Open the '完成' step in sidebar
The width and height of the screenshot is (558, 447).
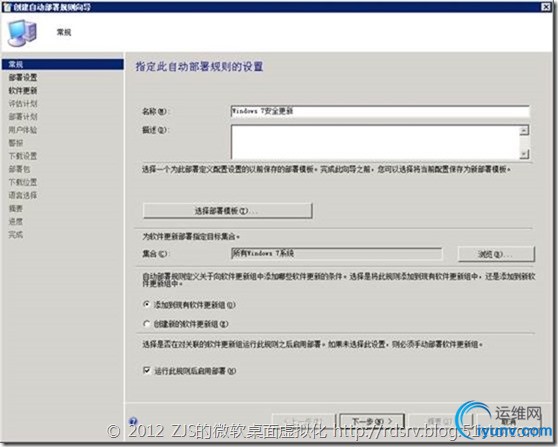pos(16,235)
